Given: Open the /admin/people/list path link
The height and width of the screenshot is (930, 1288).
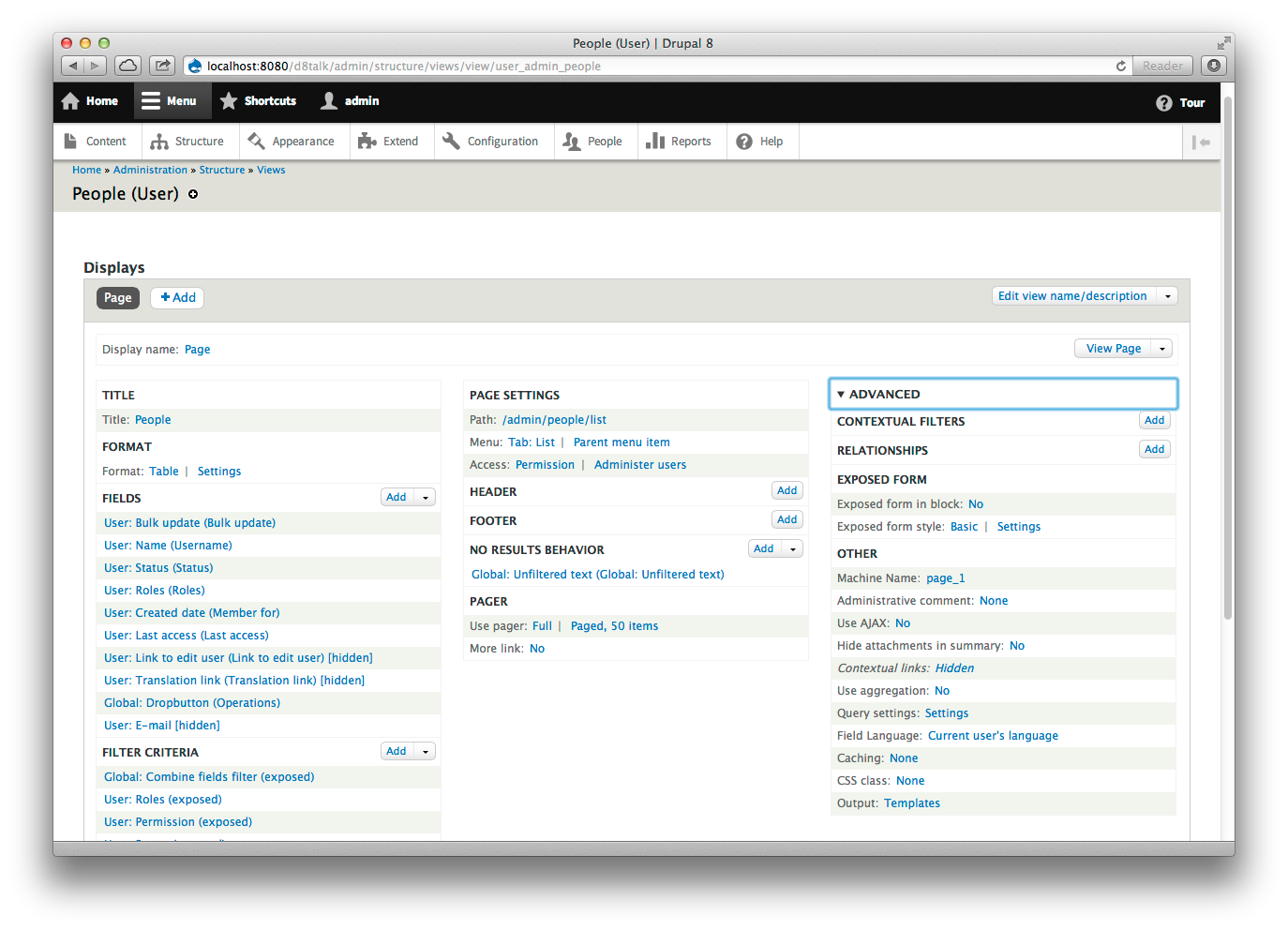Looking at the screenshot, I should [554, 420].
